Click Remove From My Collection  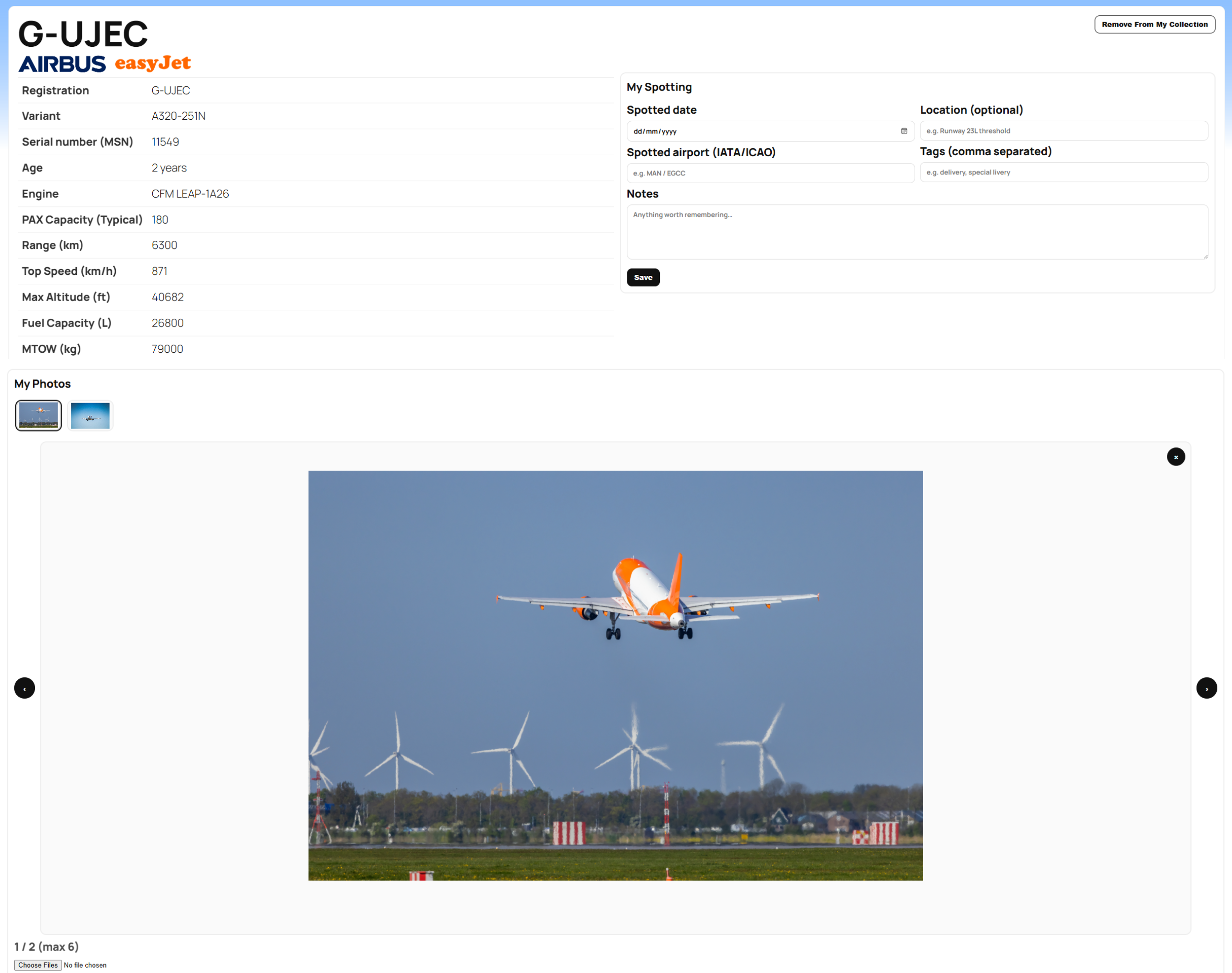point(1155,24)
